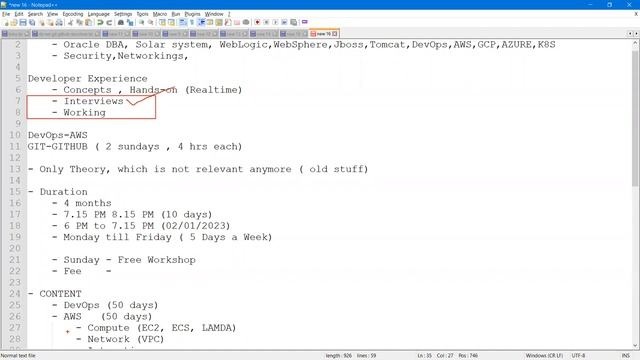640x360 pixels.
Task: Create a new document via toolbar icon
Action: 5,22
